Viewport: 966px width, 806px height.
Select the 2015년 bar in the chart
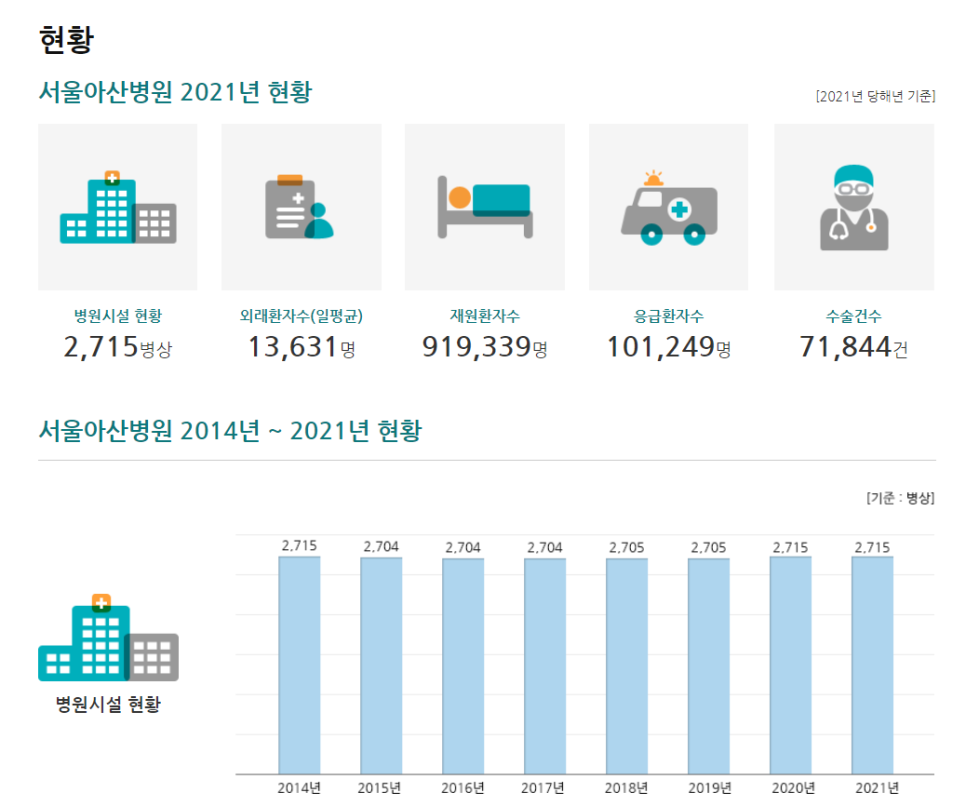tap(381, 665)
